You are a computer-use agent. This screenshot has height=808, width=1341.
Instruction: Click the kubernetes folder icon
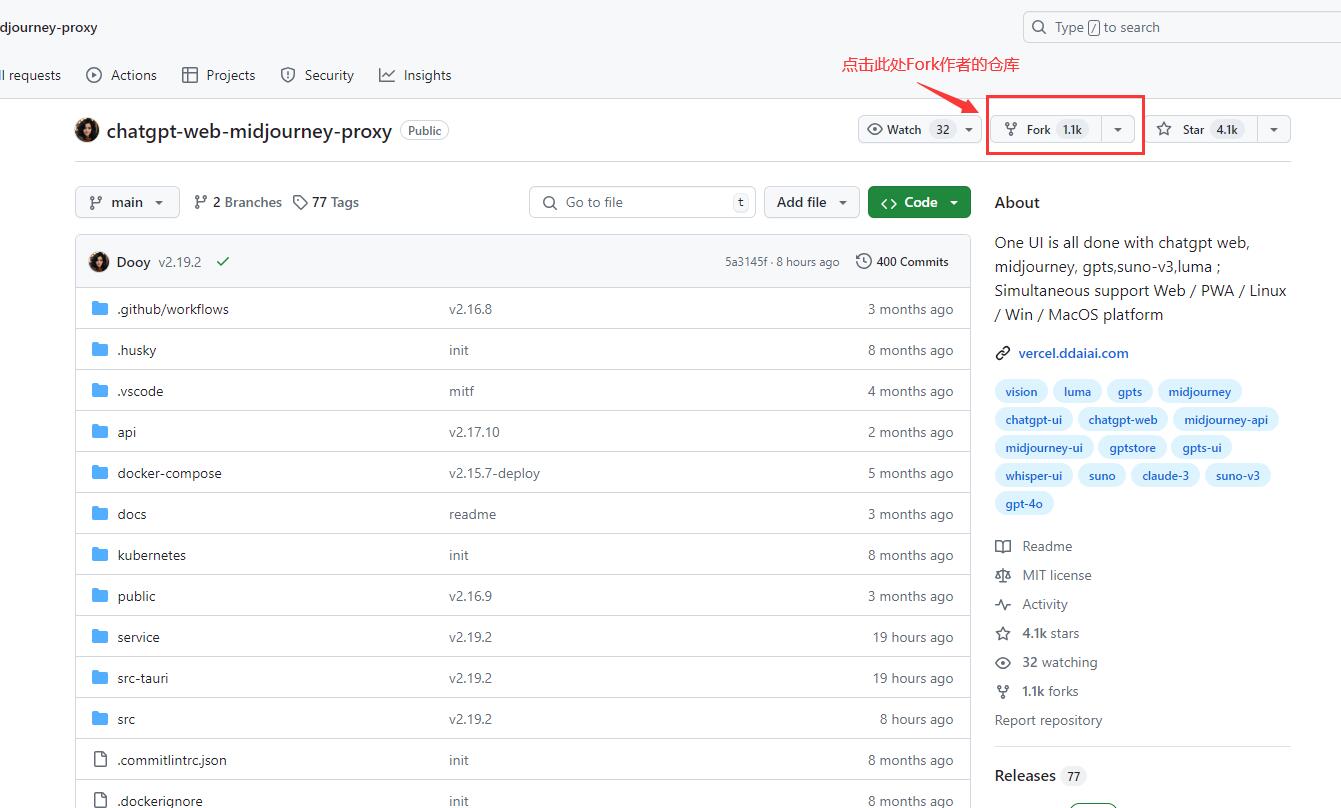click(x=100, y=555)
